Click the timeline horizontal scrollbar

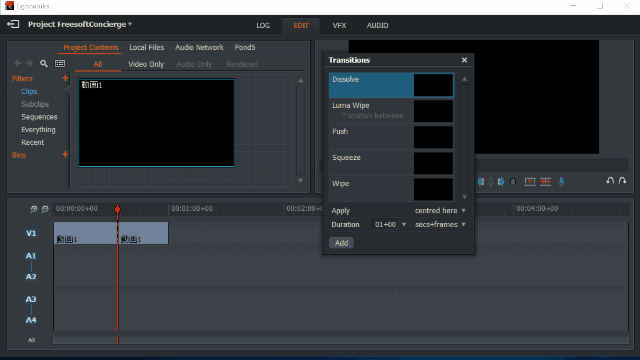coord(341,340)
